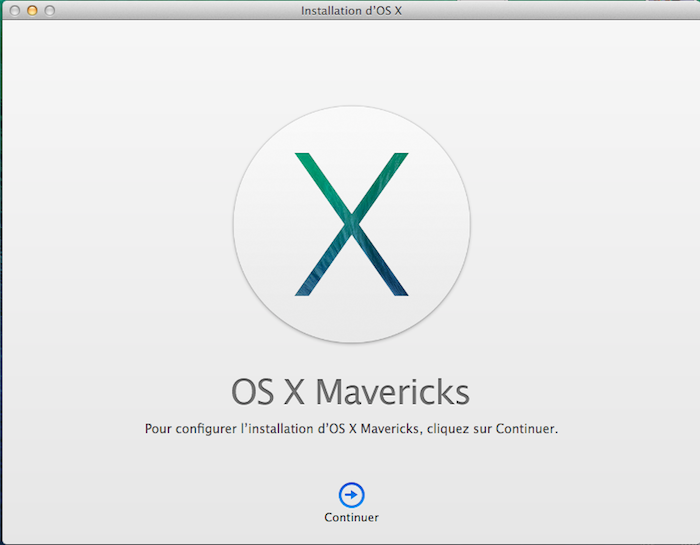Click the word "Continuer" ending the instruction sentence
Screen dimensions: 700x545
point(526,429)
